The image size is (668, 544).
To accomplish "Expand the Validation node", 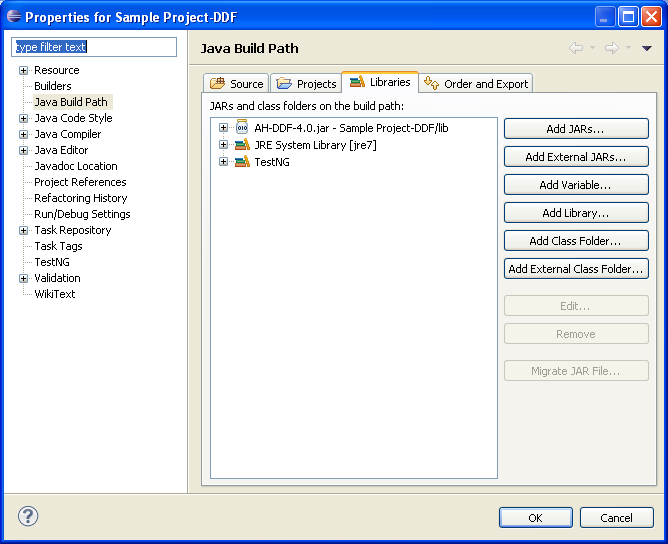I will coord(23,279).
